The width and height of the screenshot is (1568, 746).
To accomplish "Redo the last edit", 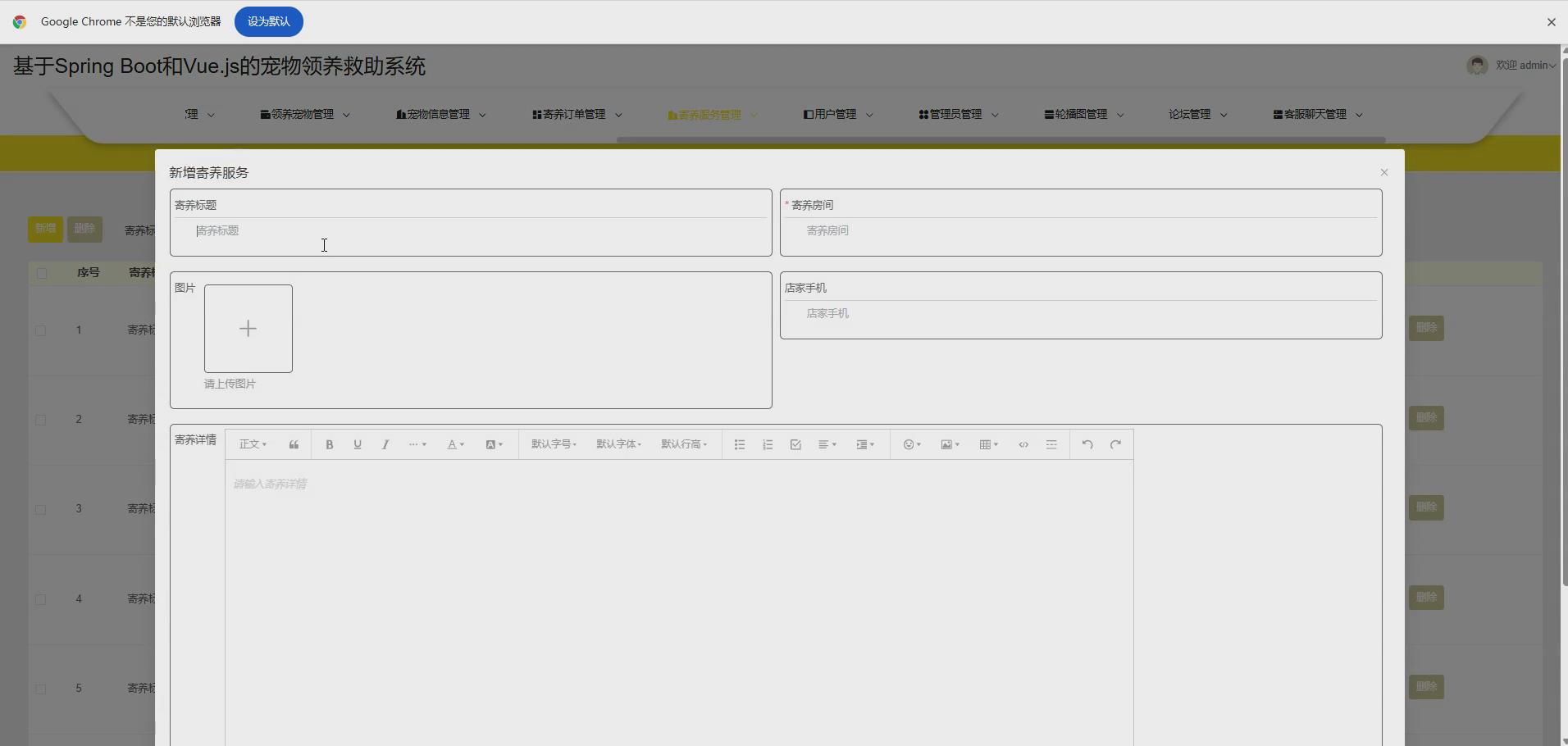I will point(1115,444).
